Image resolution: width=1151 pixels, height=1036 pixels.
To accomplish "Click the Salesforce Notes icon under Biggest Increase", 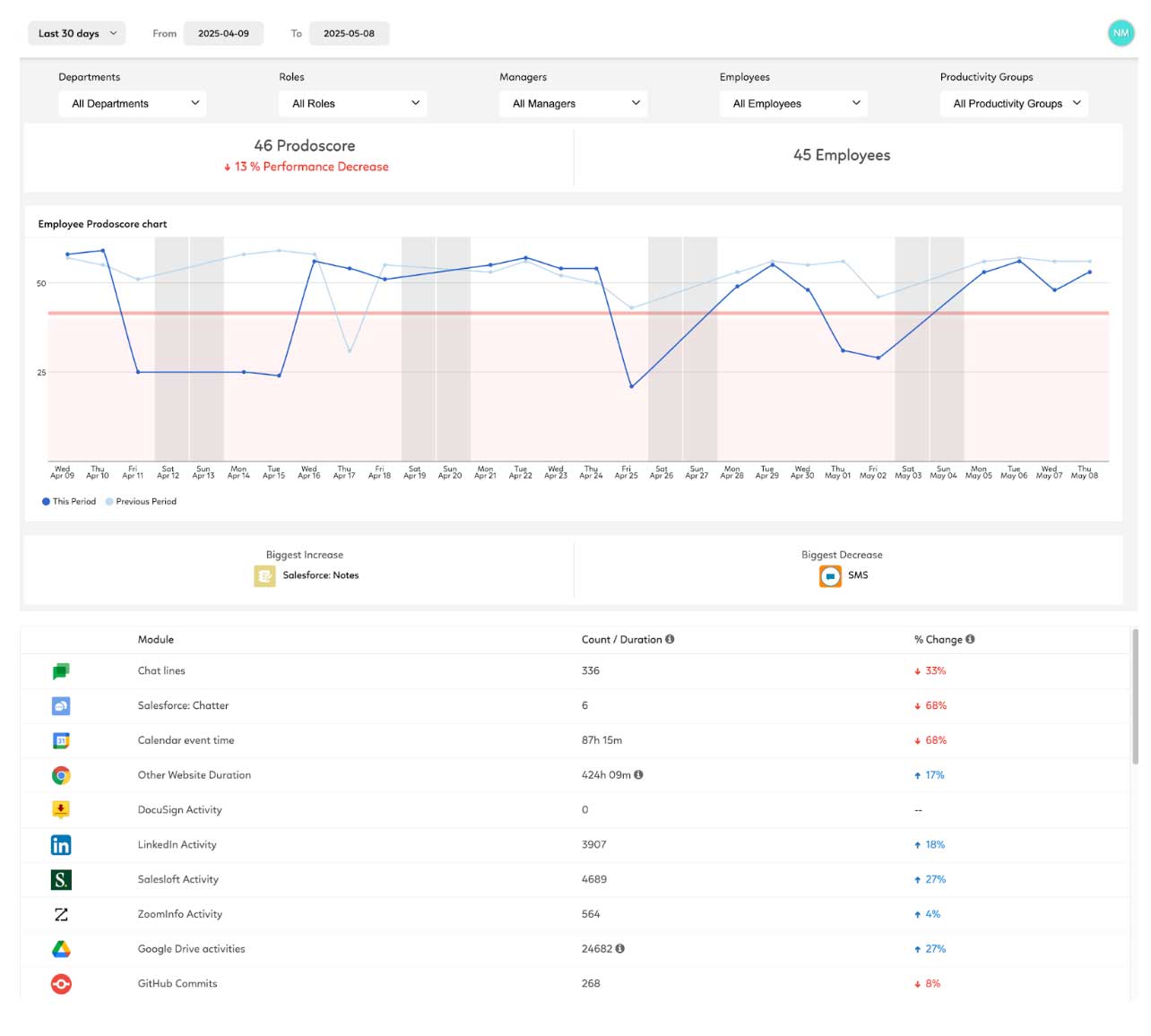I will tap(264, 575).
